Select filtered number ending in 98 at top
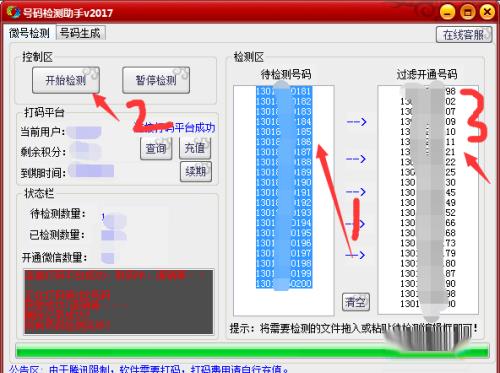Viewport: 500px width, 373px height. tap(428, 91)
